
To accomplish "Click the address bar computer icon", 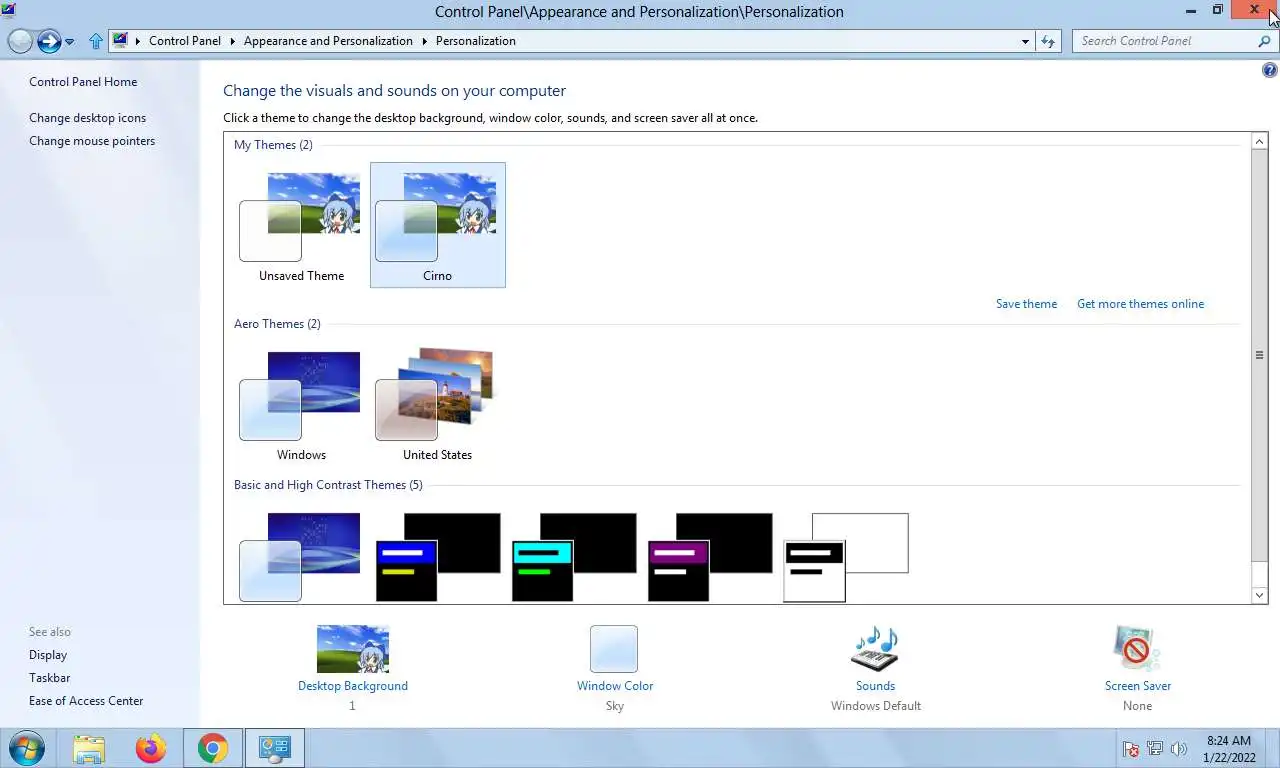I will (120, 41).
